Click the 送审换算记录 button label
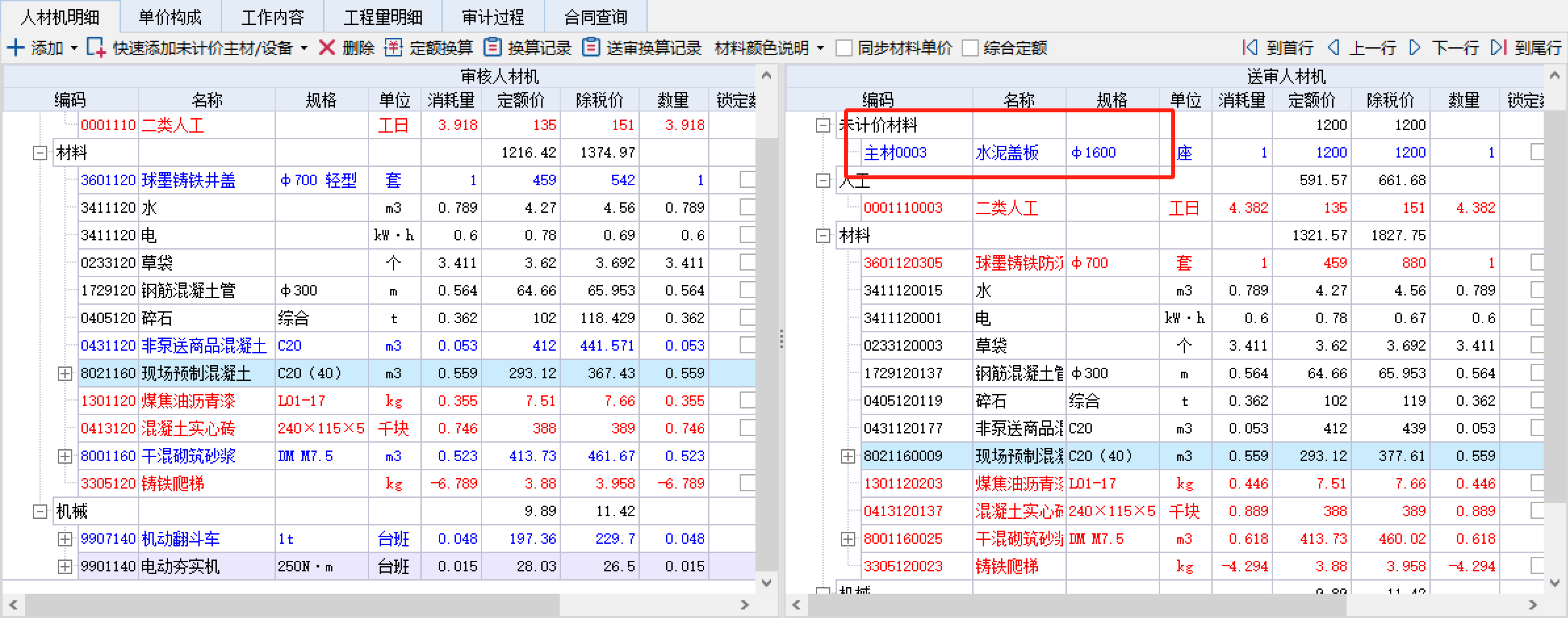This screenshot has height=618, width=1568. [654, 48]
